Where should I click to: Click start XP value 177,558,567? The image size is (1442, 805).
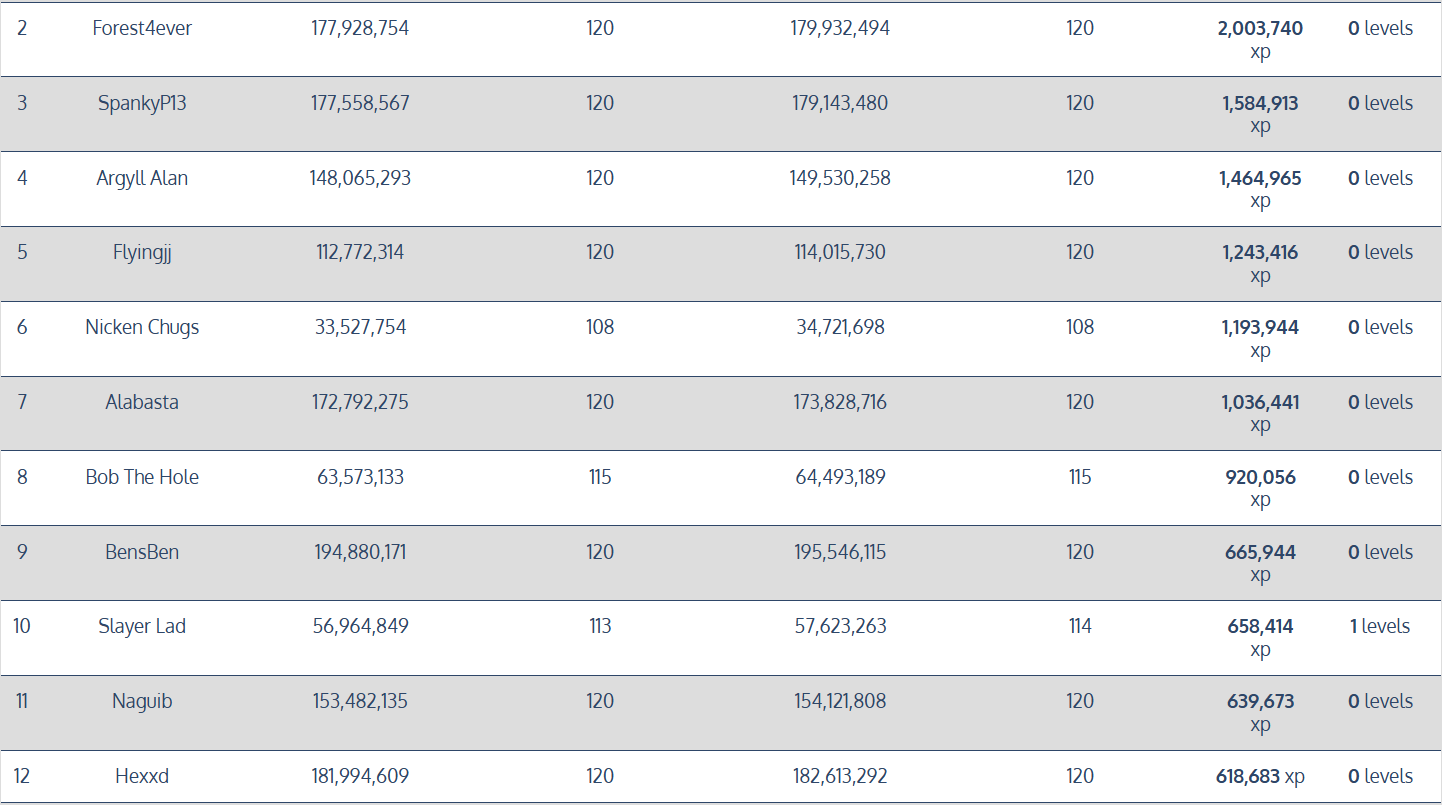(x=360, y=103)
